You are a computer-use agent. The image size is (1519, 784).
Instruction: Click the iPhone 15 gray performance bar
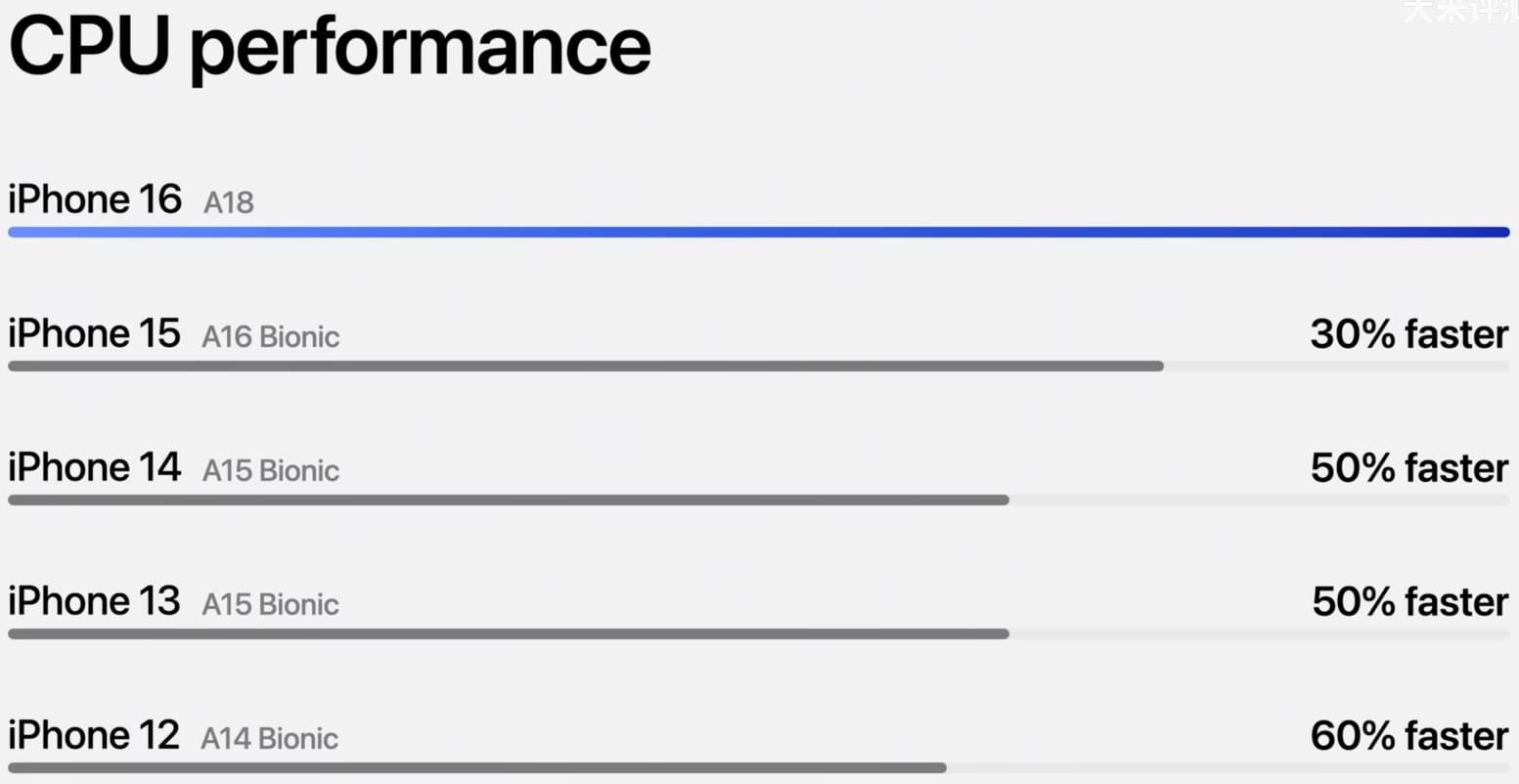[586, 367]
